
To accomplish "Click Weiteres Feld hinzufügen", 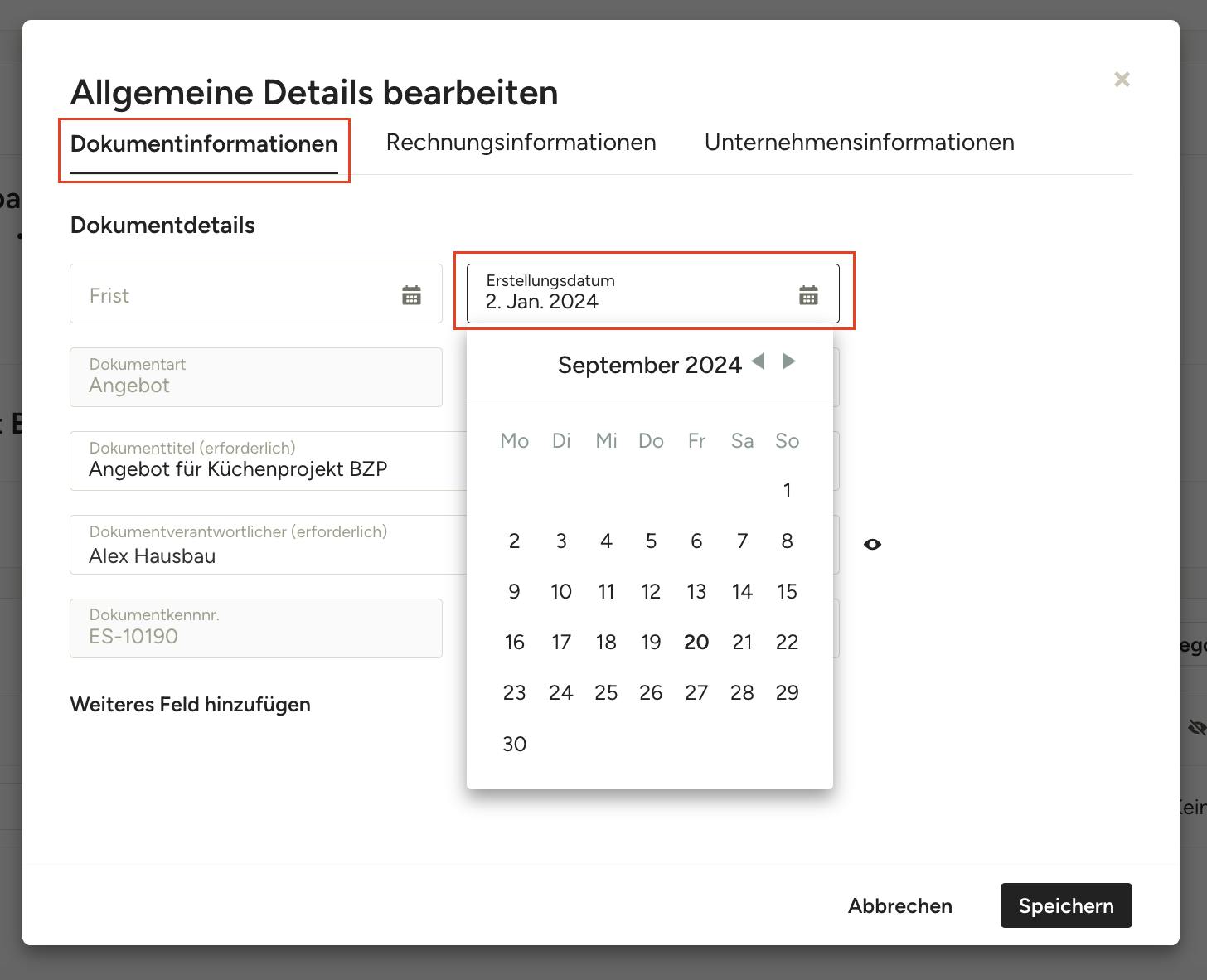I will click(190, 705).
